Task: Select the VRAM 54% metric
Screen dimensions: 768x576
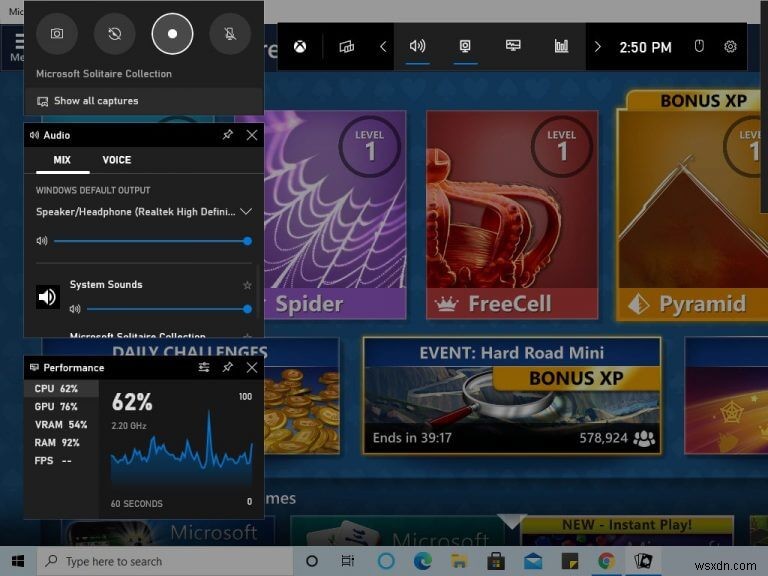Action: tap(61, 425)
